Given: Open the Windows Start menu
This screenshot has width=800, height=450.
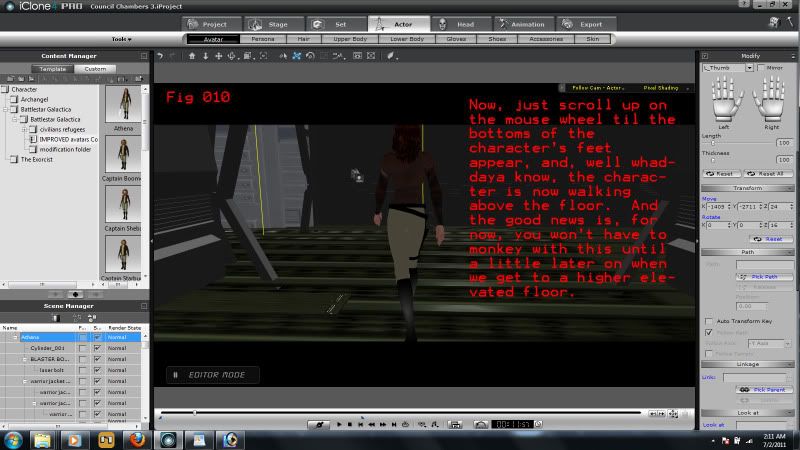Looking at the screenshot, I should point(14,440).
